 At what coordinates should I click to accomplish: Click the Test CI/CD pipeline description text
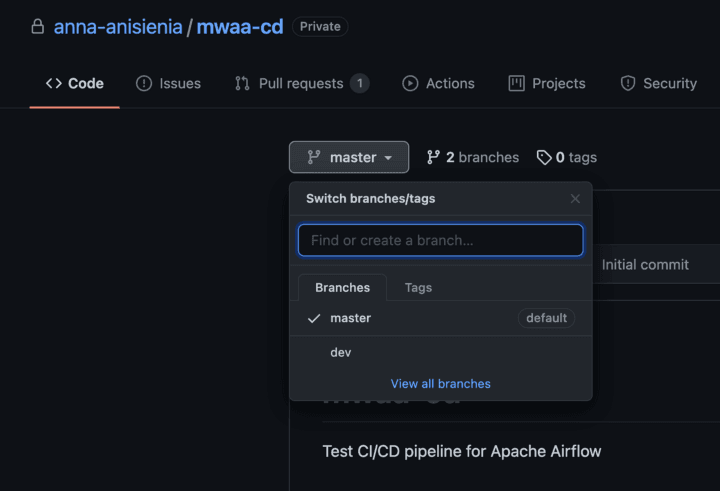point(462,451)
